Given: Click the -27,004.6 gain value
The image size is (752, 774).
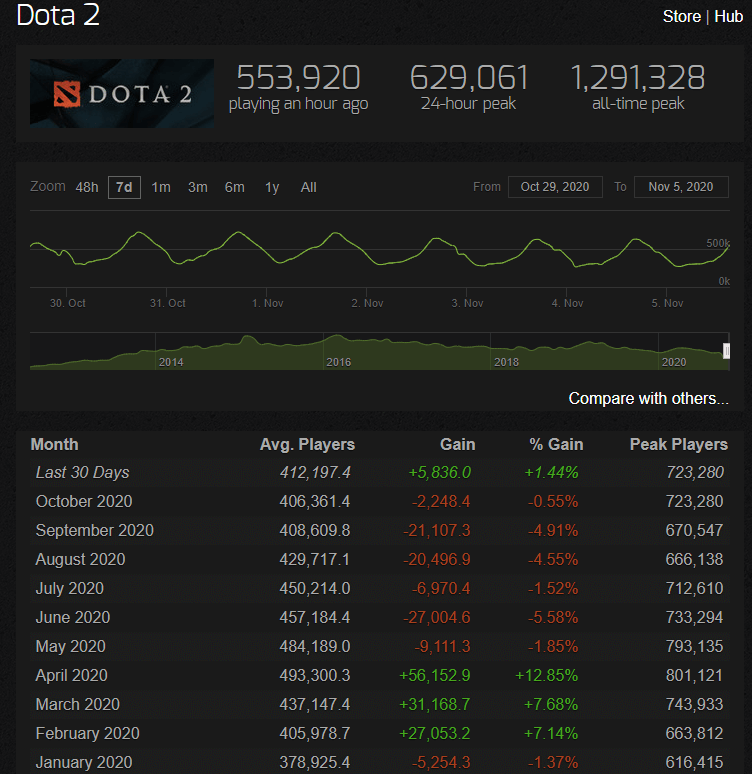Looking at the screenshot, I should 437,618.
